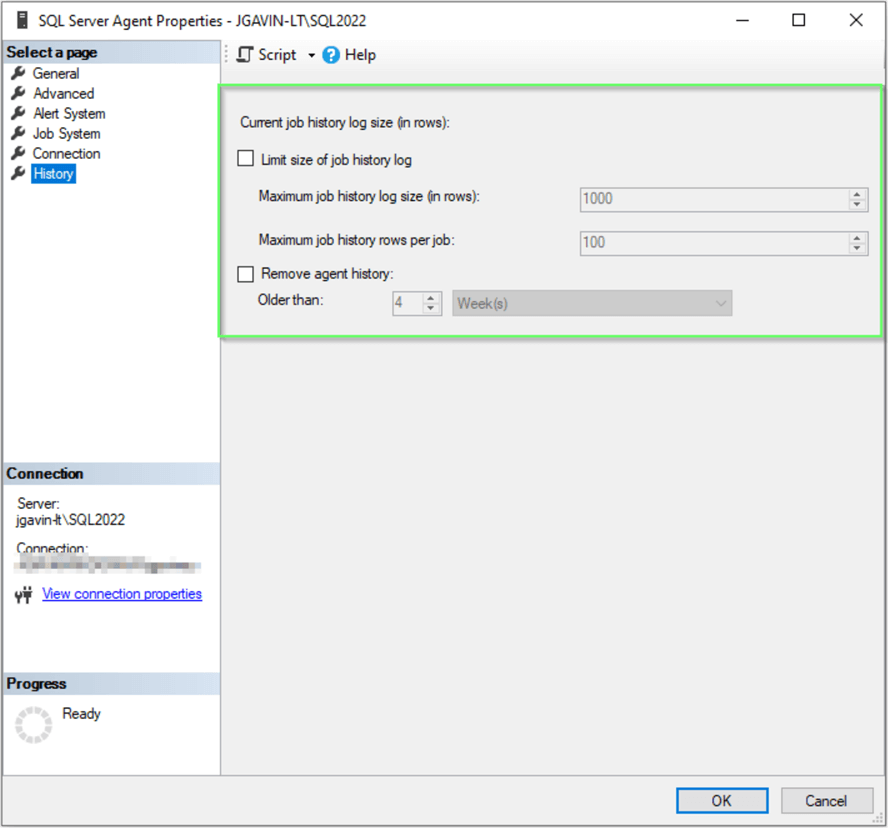
Task: Click the connection properties plug icon
Action: pos(24,595)
